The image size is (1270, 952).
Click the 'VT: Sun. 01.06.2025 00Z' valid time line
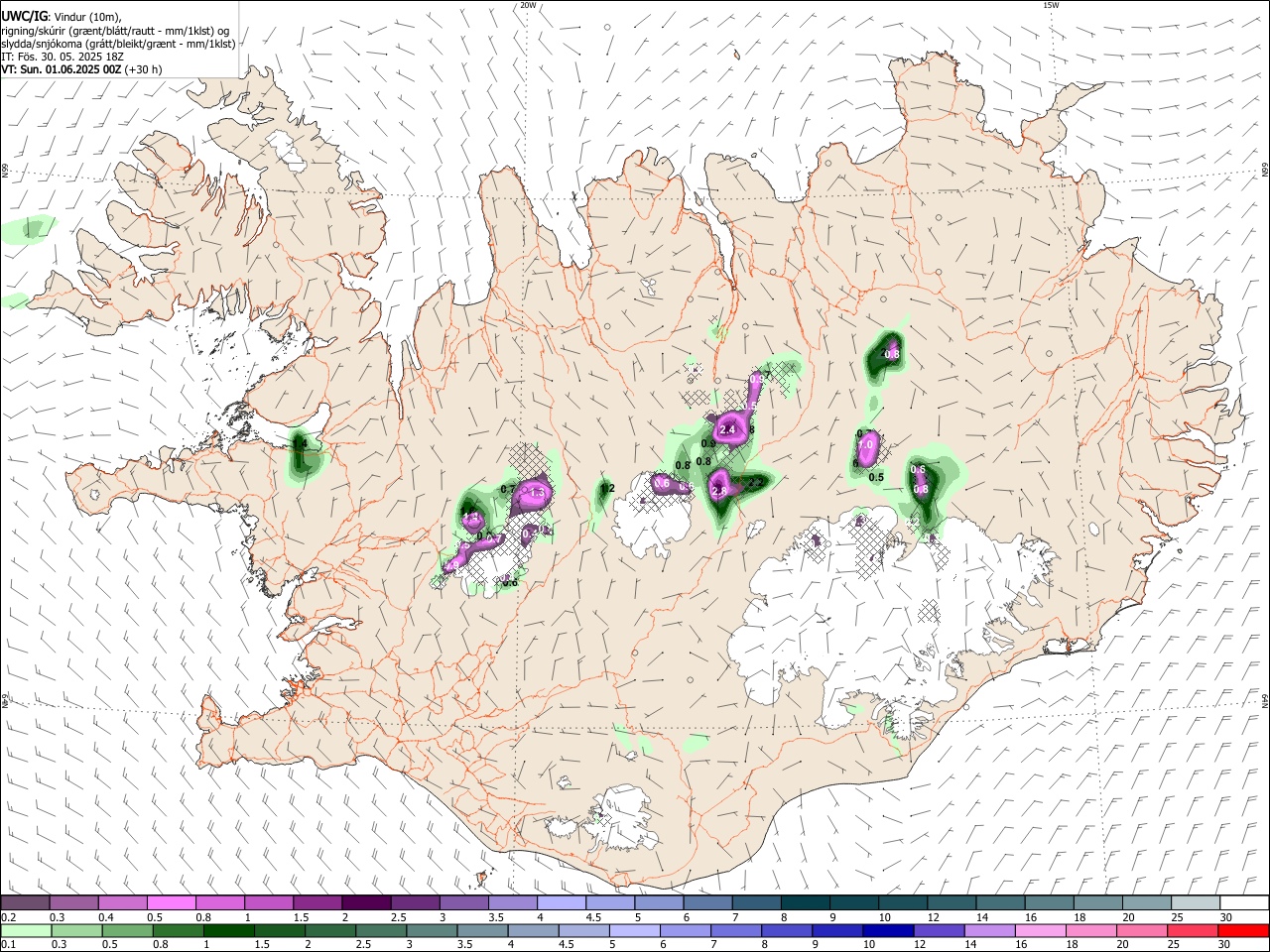[62, 69]
